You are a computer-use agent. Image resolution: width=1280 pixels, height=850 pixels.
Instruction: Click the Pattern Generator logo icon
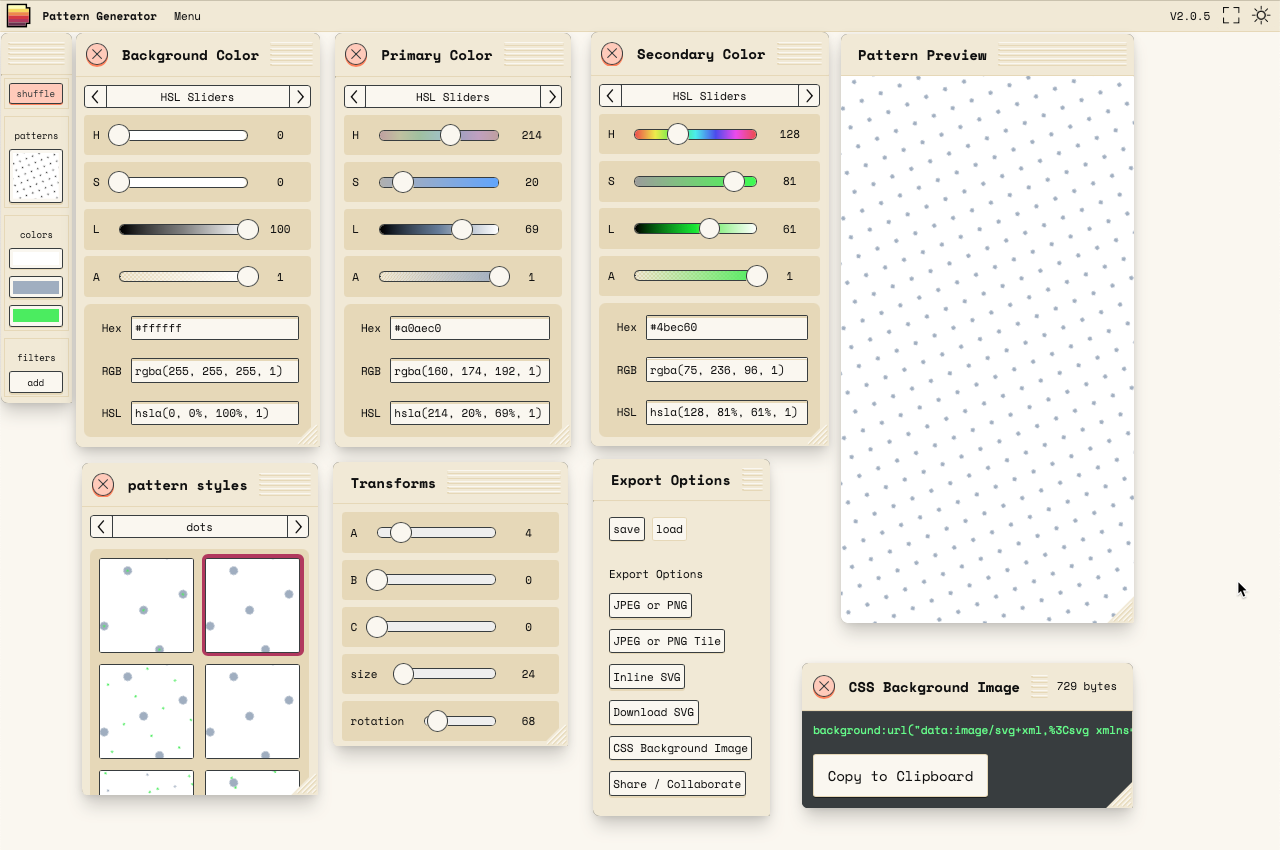17,15
